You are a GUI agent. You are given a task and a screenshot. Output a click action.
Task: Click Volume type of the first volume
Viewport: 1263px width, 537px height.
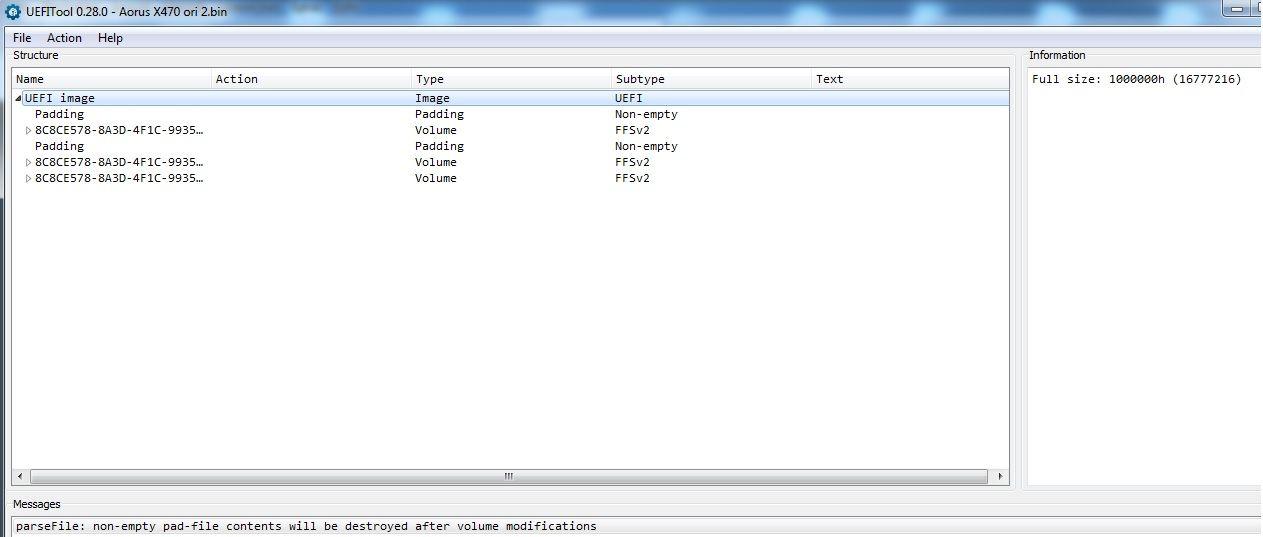[436, 130]
